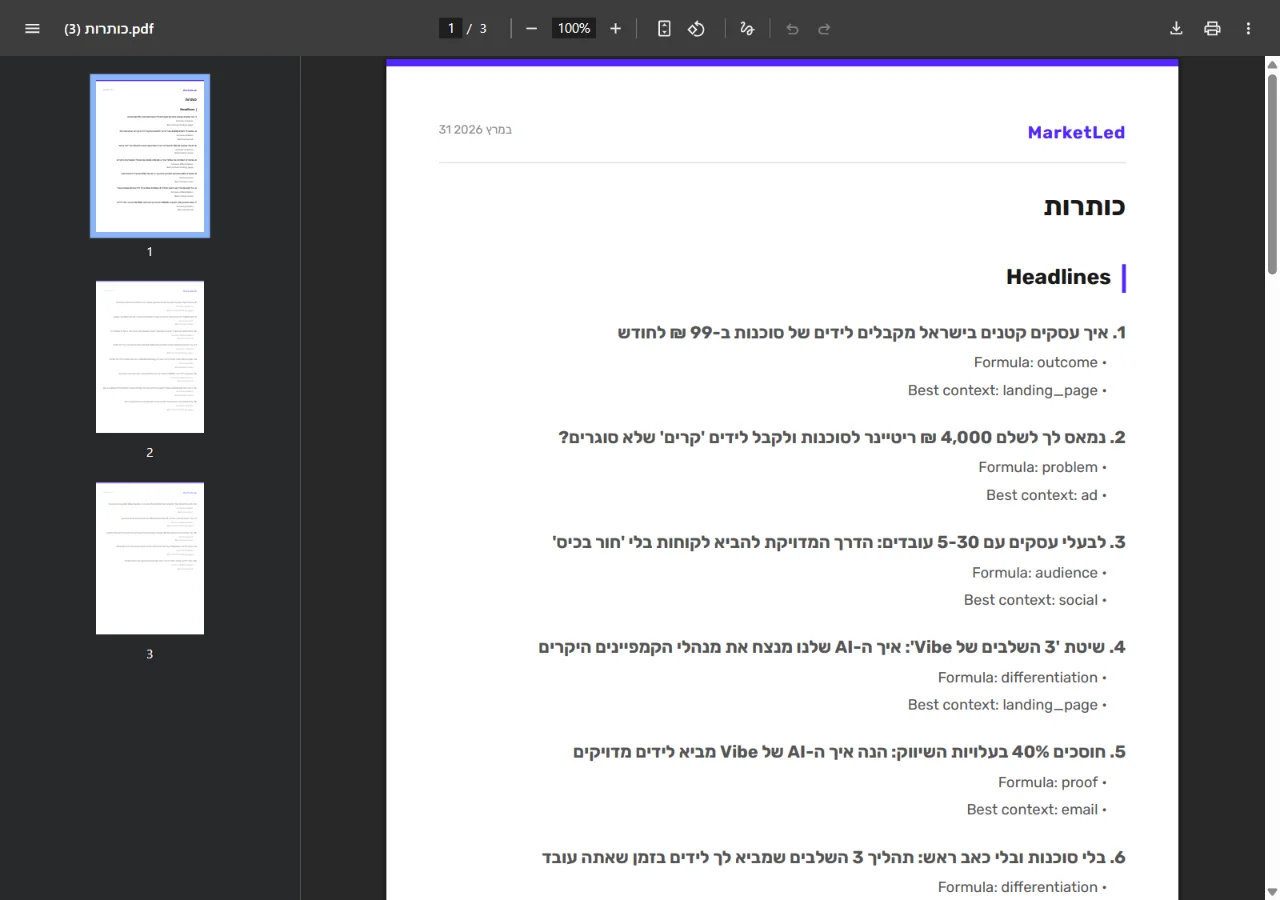Click the undo arrow icon

point(792,29)
